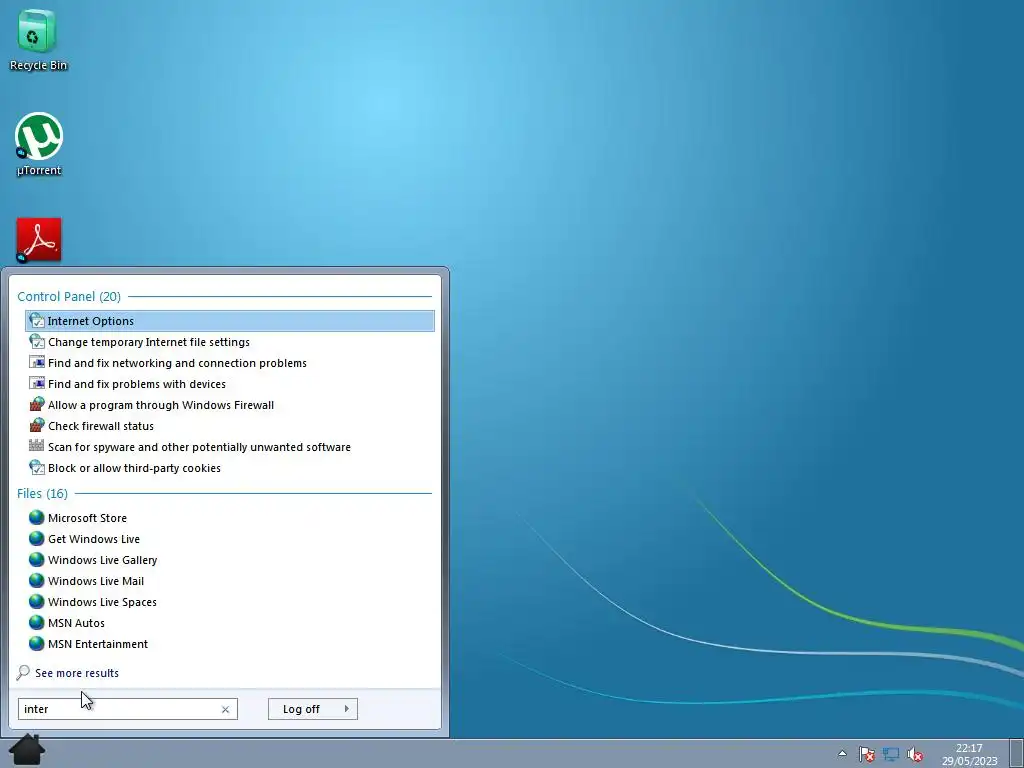
Task: Click the muted volume tray icon
Action: [915, 754]
